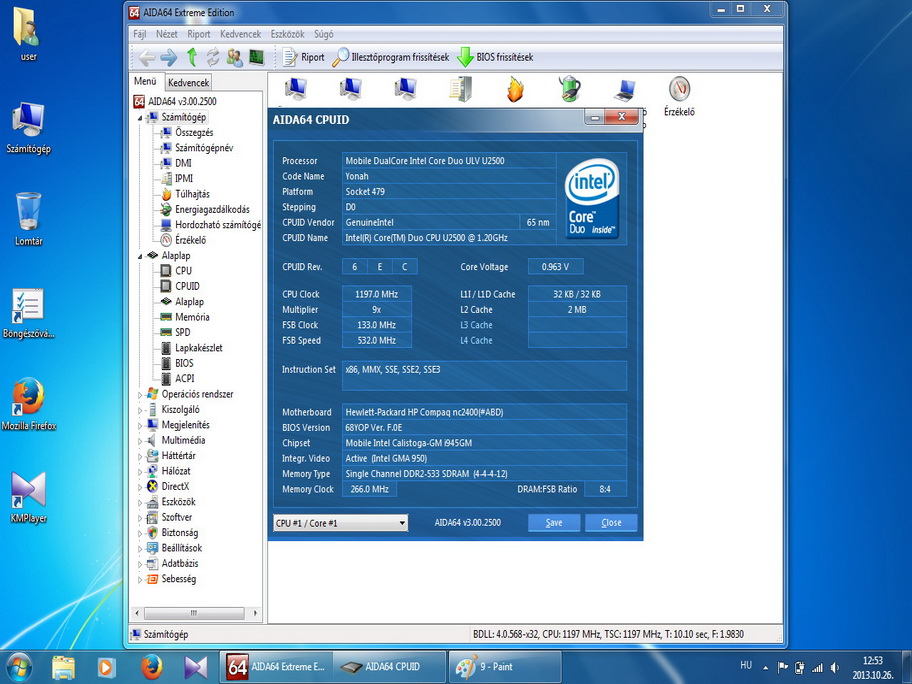Open Windows Explorer from taskbar
912x684 pixels.
coord(63,667)
